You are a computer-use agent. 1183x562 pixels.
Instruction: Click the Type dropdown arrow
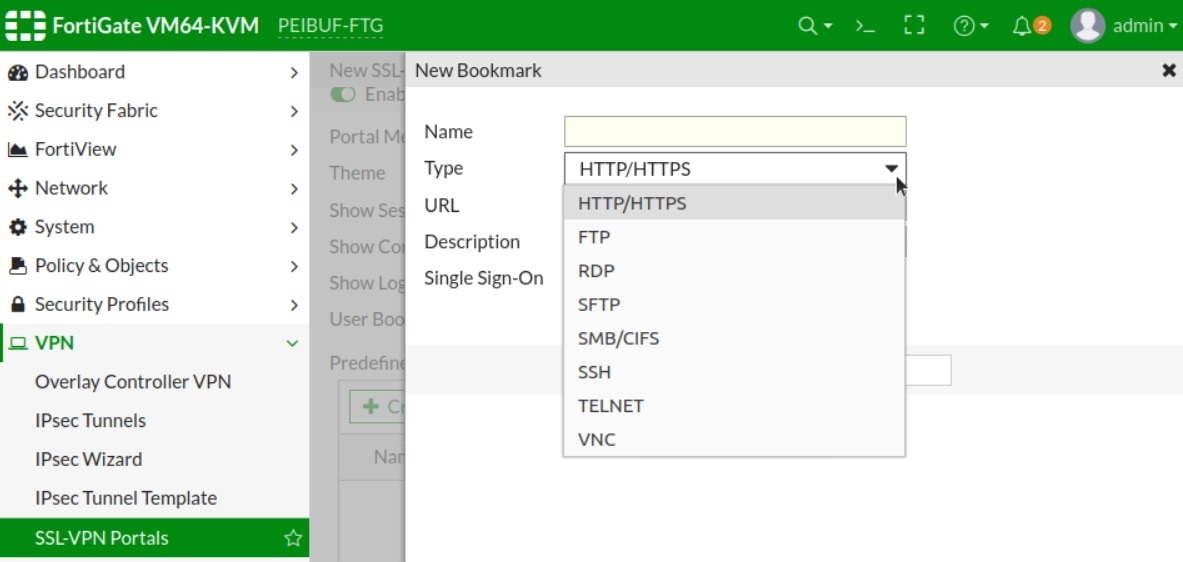(892, 169)
